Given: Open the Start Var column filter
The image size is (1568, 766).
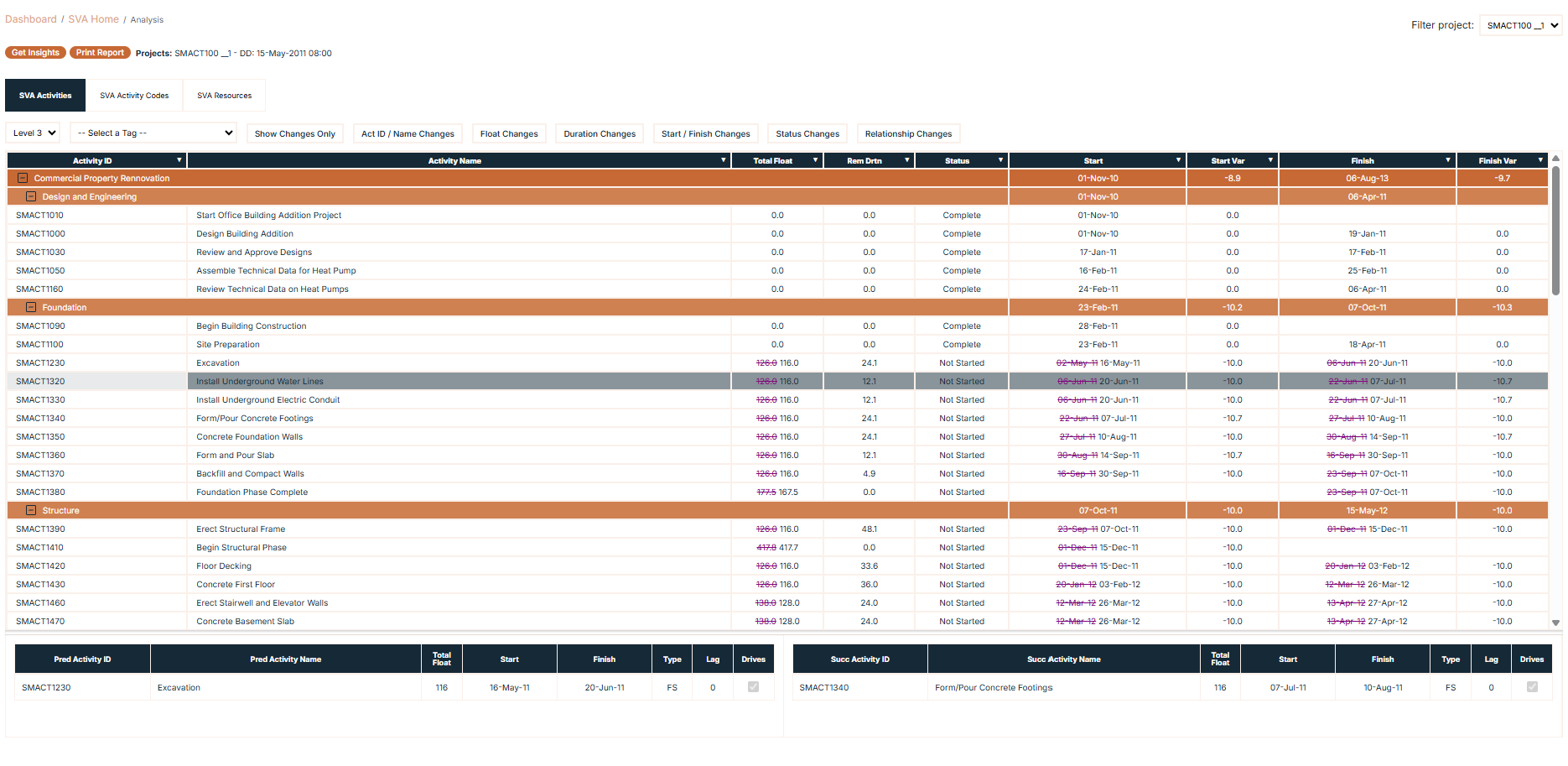Looking at the screenshot, I should 1269,160.
